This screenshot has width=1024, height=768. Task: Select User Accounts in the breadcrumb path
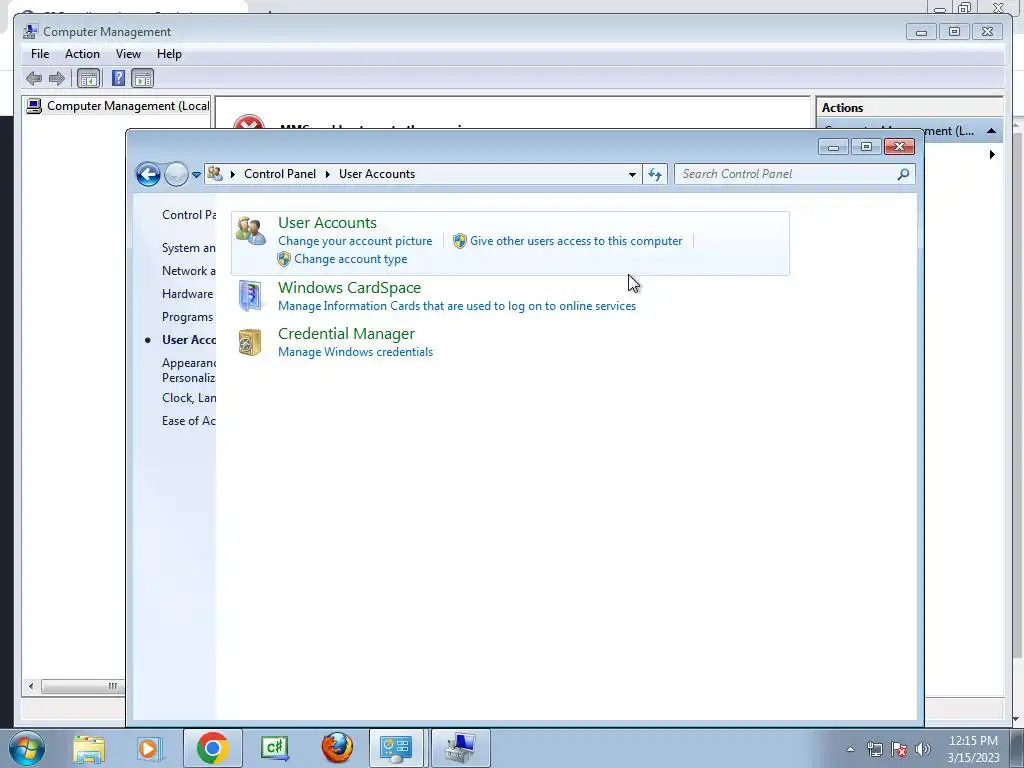[377, 174]
